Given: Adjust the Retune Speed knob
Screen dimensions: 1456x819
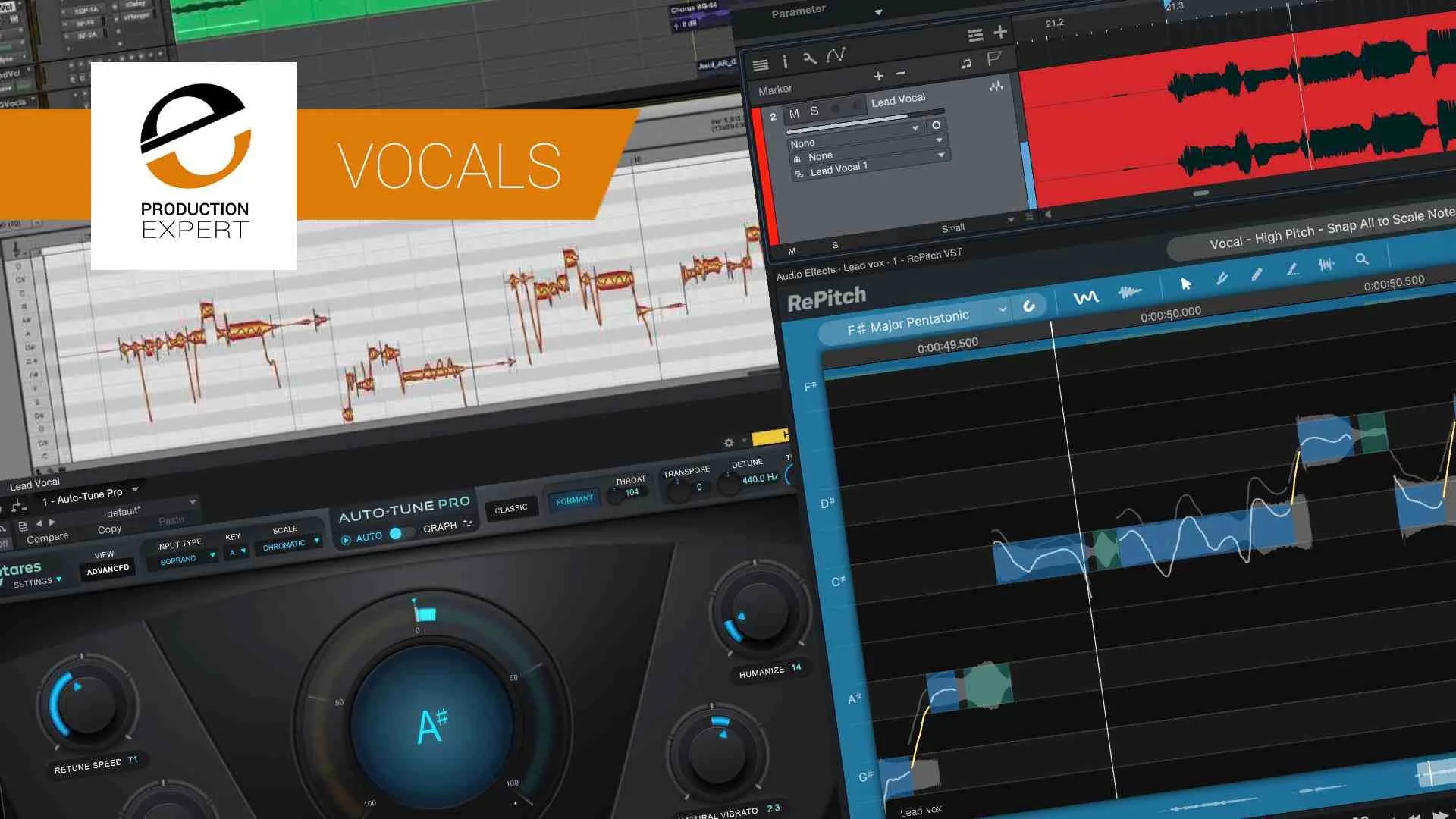Looking at the screenshot, I should pyautogui.click(x=87, y=704).
